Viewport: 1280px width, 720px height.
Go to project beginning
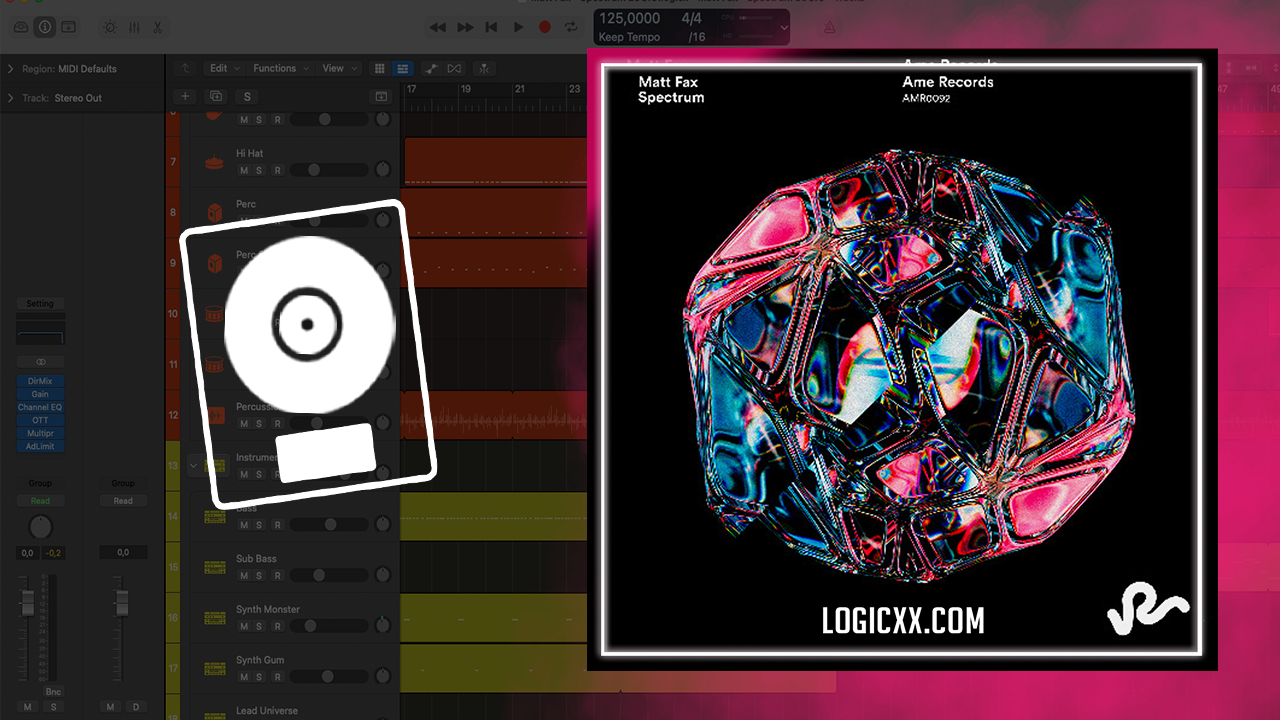pos(491,27)
